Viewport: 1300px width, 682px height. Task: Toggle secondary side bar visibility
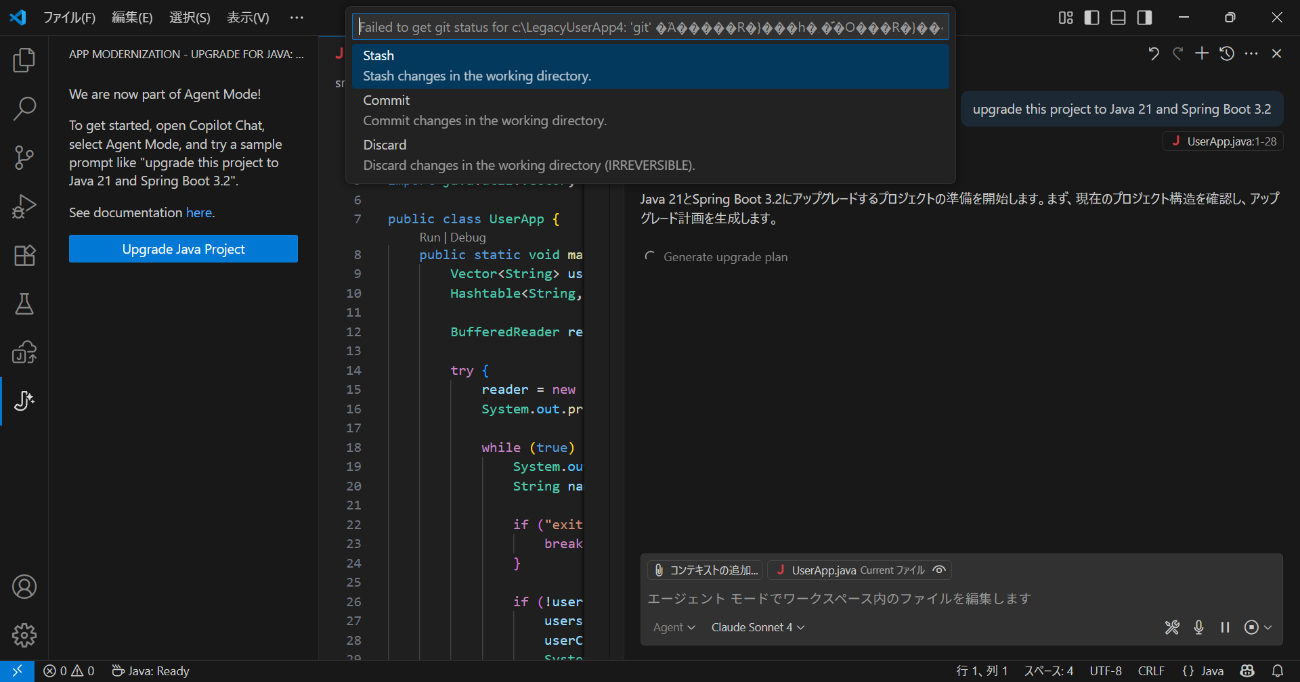[1144, 18]
